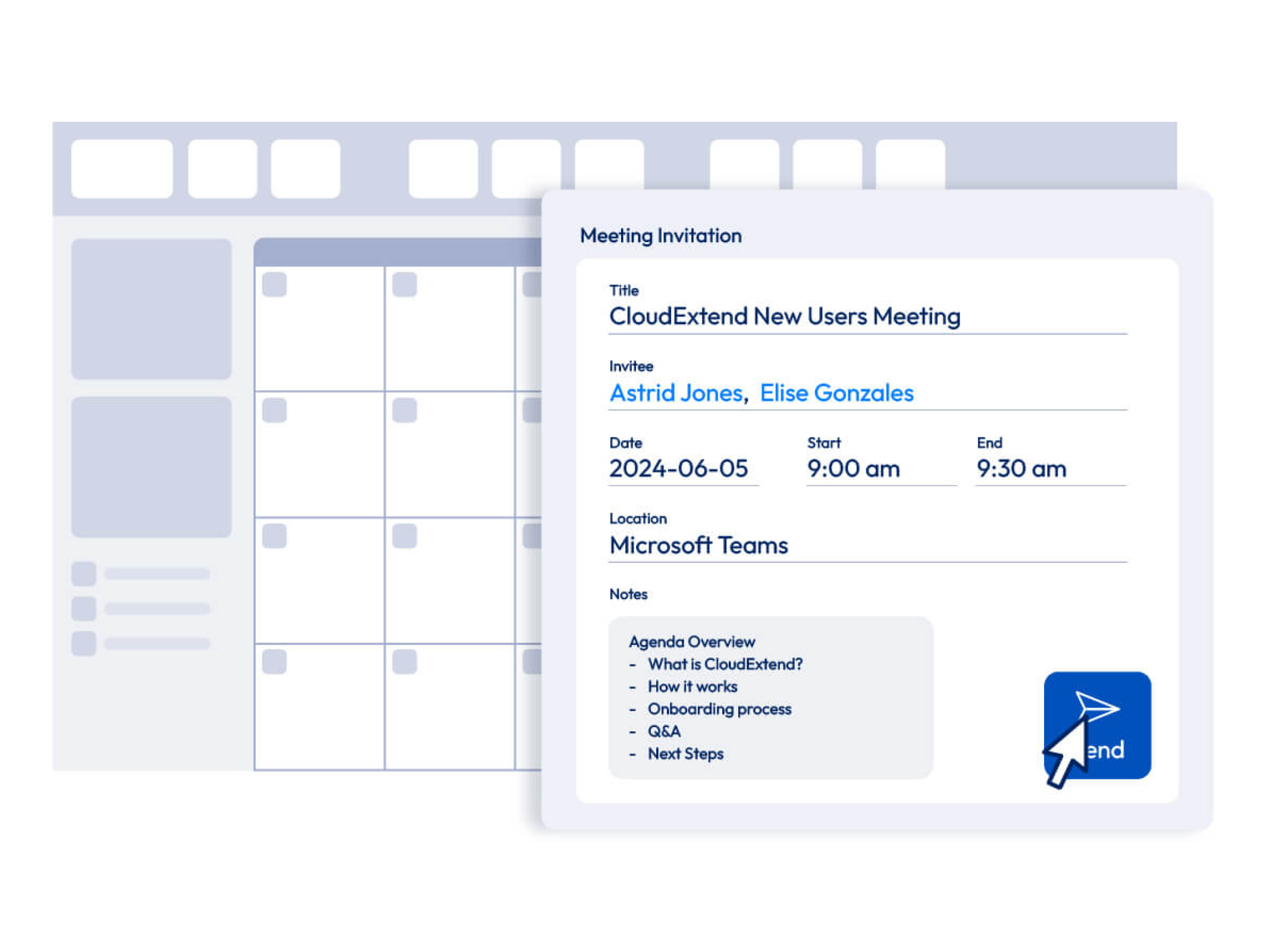Toggle the third sidebar list checkbox
The height and width of the screenshot is (952, 1269).
point(84,643)
